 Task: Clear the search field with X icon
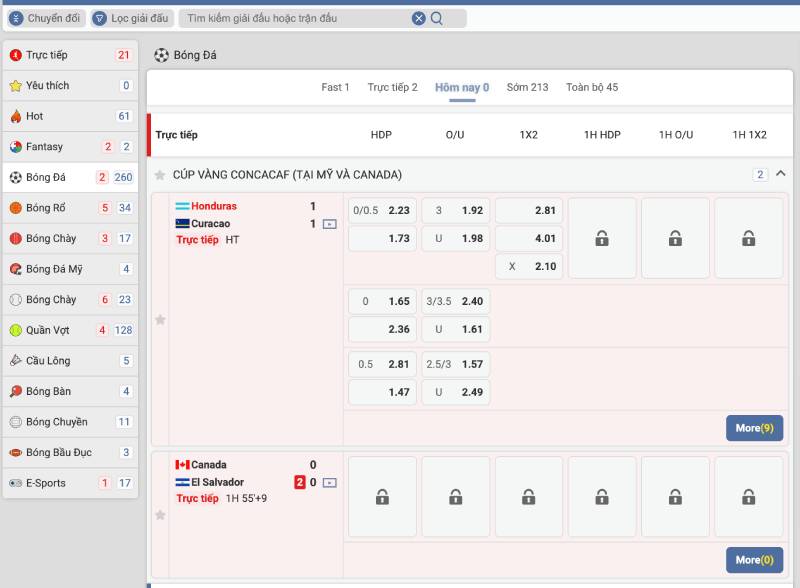click(x=419, y=18)
